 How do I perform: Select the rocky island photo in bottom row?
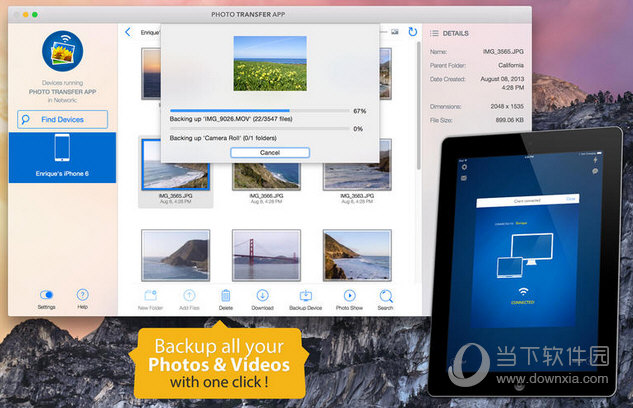[x=176, y=255]
